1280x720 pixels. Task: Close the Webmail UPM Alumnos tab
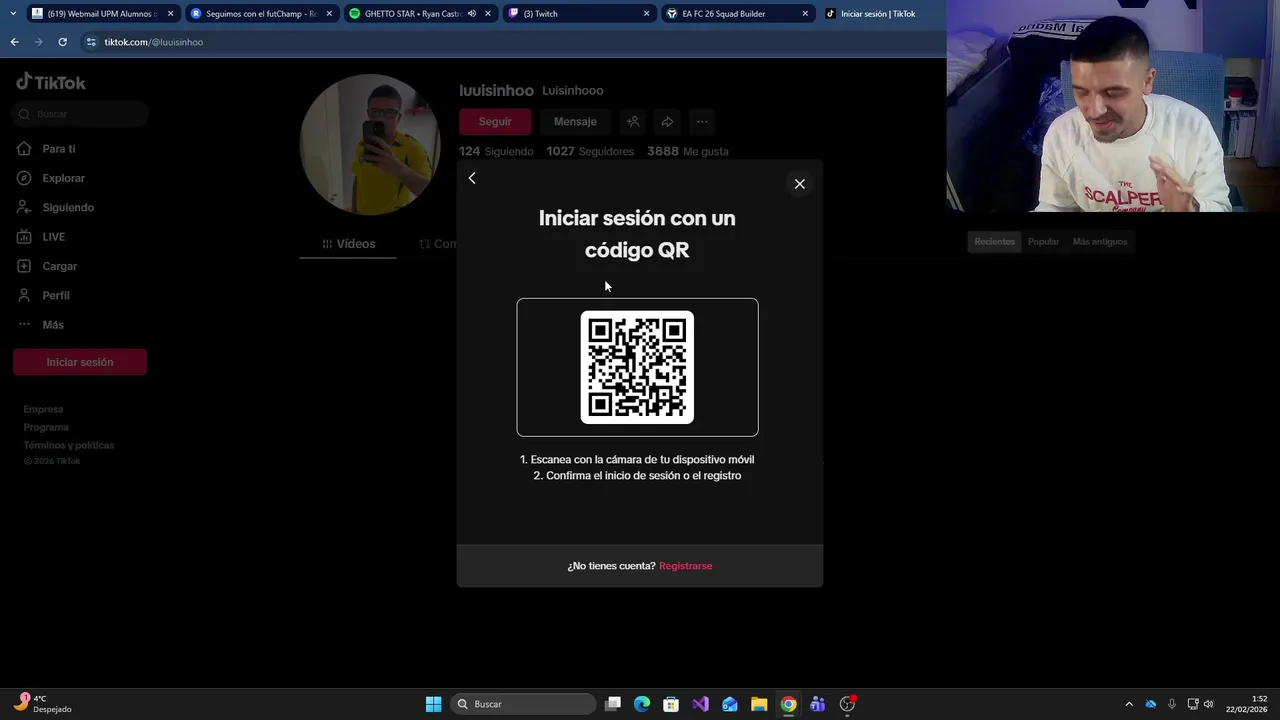coord(170,14)
